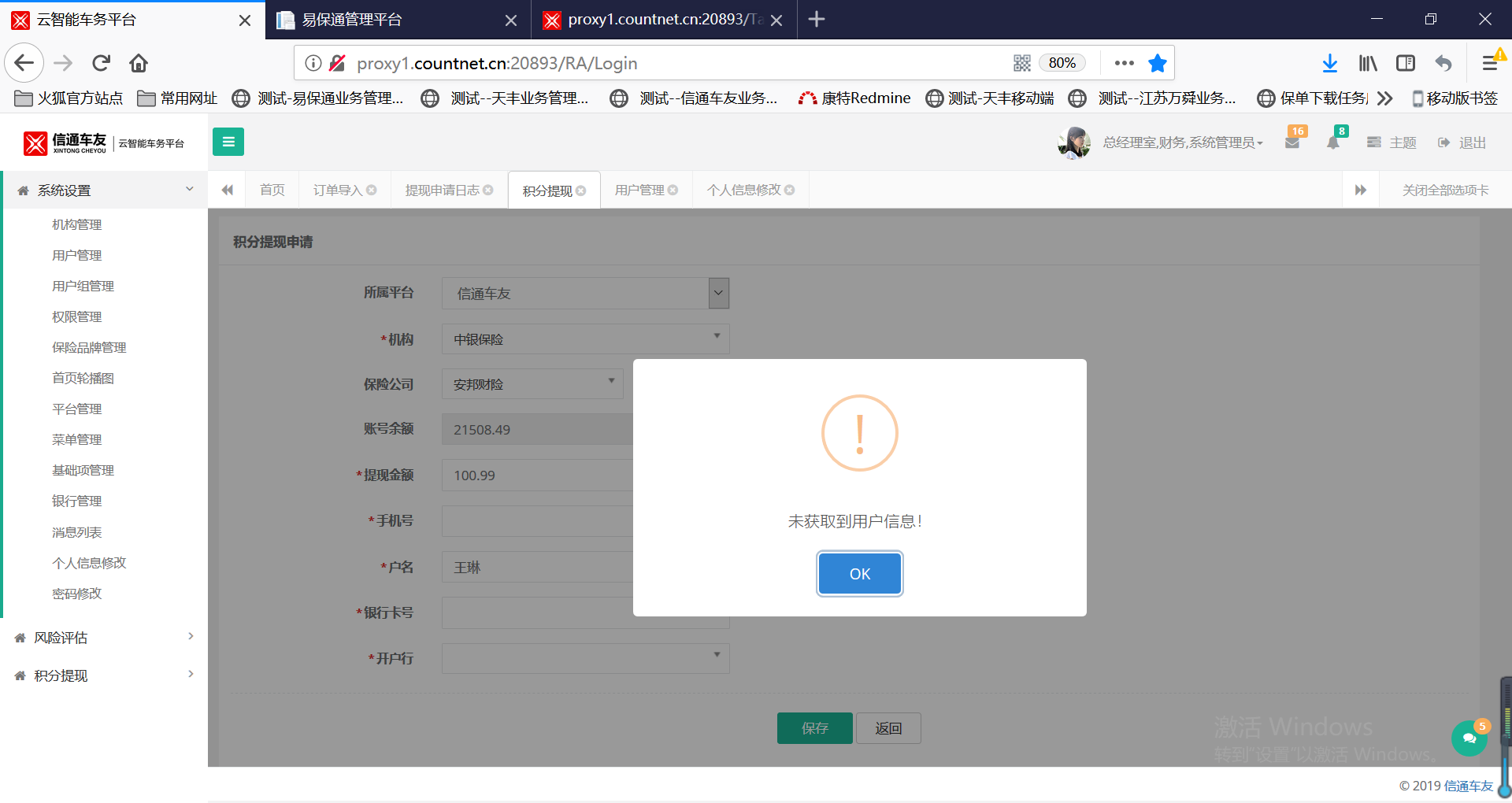Click the green 保存 button
Image resolution: width=1512 pixels, height=803 pixels.
tap(814, 728)
